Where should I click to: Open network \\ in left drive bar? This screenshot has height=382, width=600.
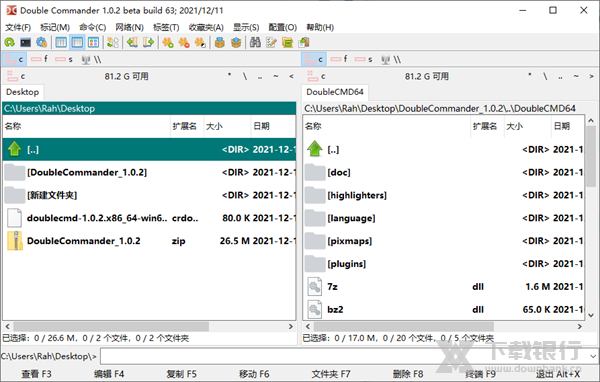coord(91,59)
